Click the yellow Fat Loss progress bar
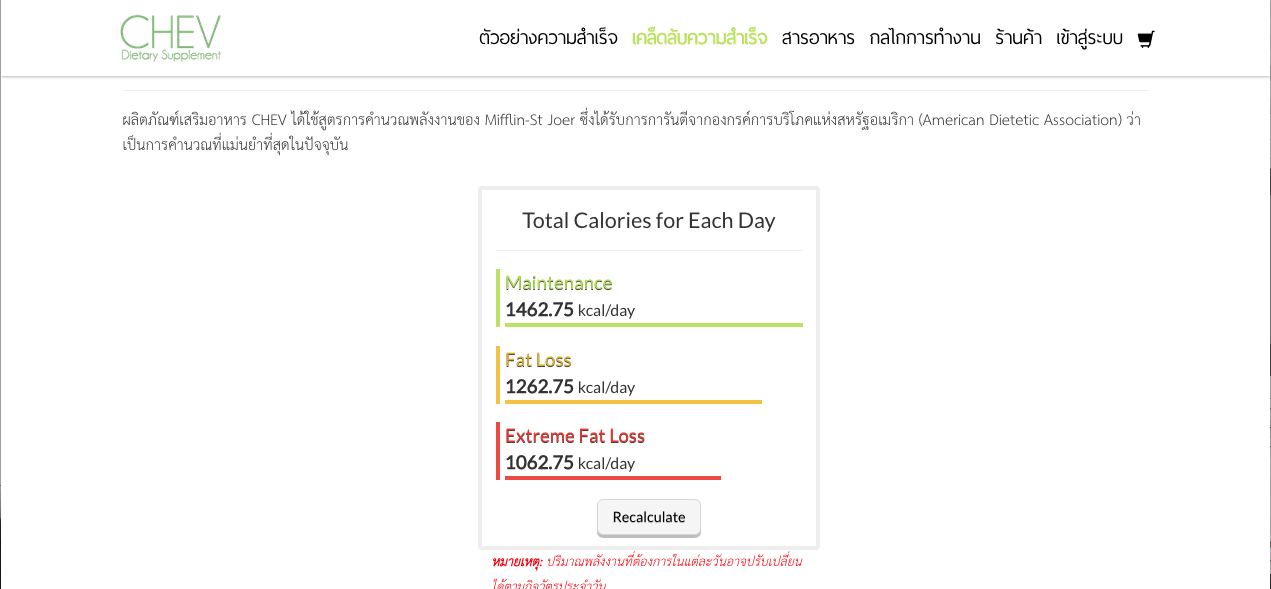 [x=633, y=402]
